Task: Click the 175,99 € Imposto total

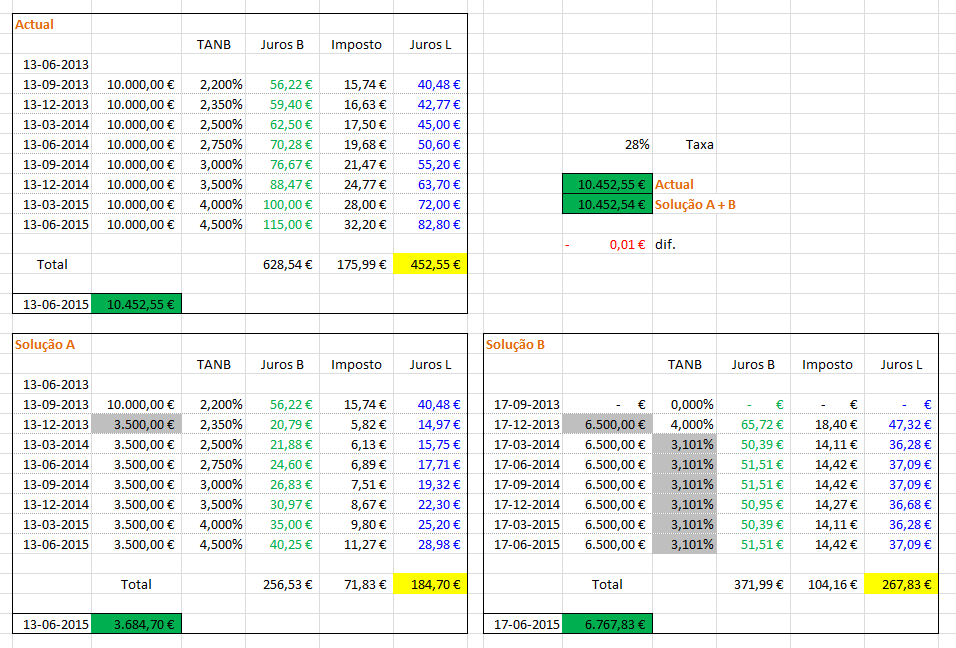Action: (x=357, y=264)
